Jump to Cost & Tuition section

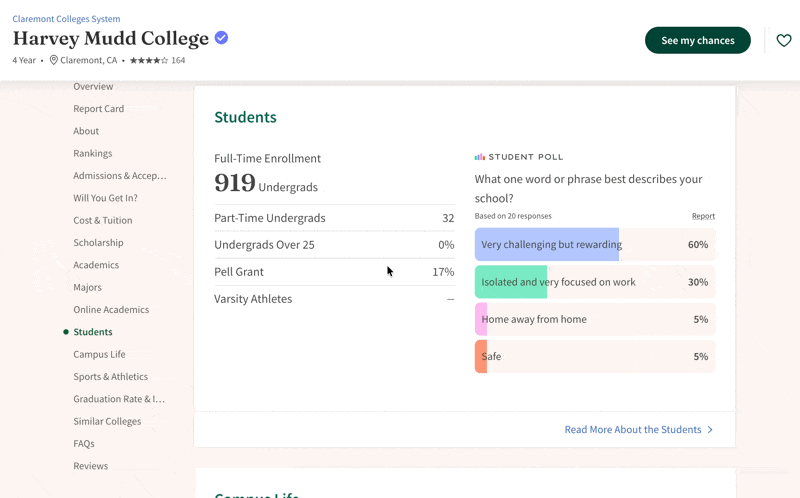pyautogui.click(x=103, y=220)
